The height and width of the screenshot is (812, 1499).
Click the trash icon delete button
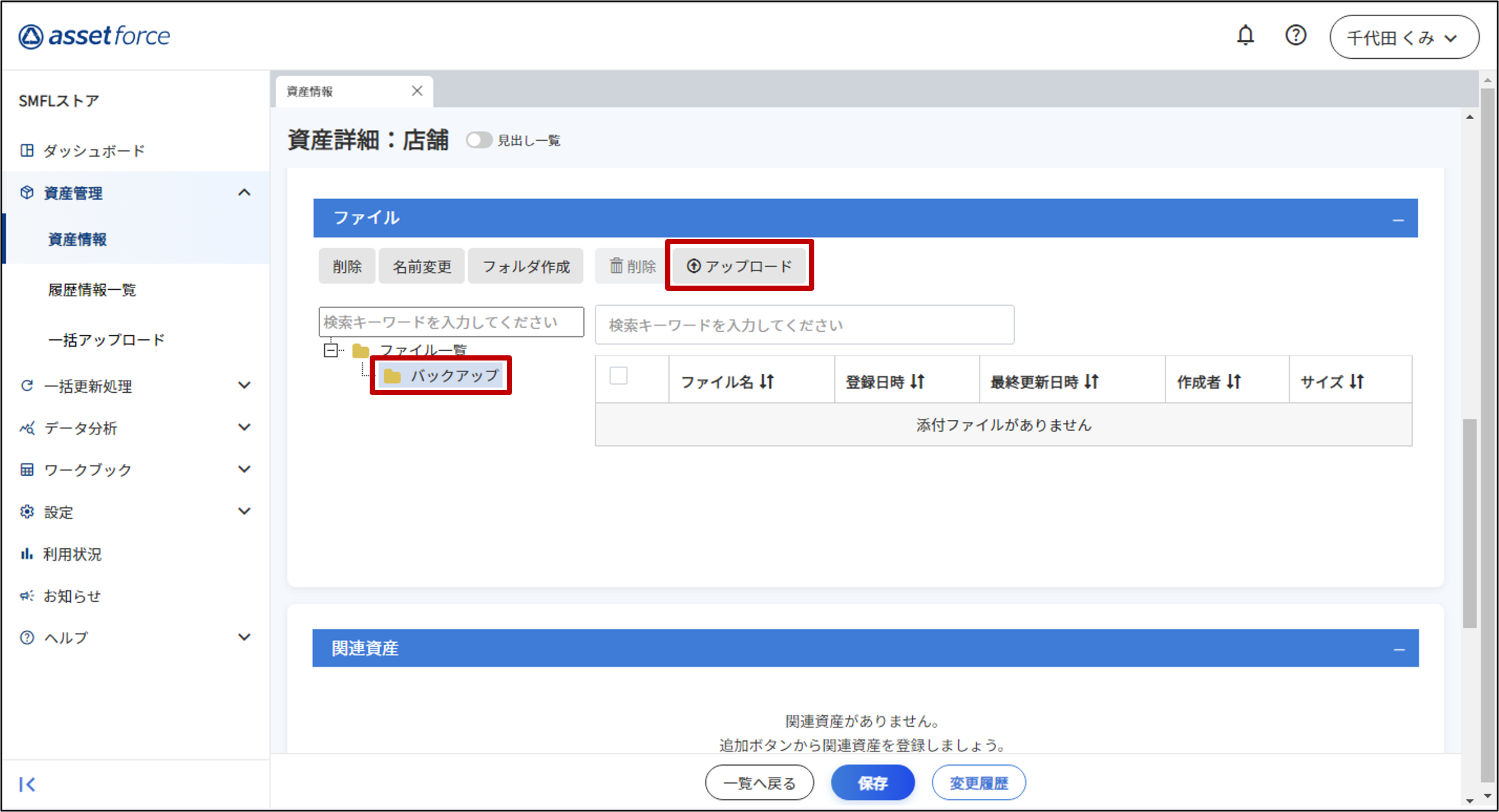(x=632, y=266)
